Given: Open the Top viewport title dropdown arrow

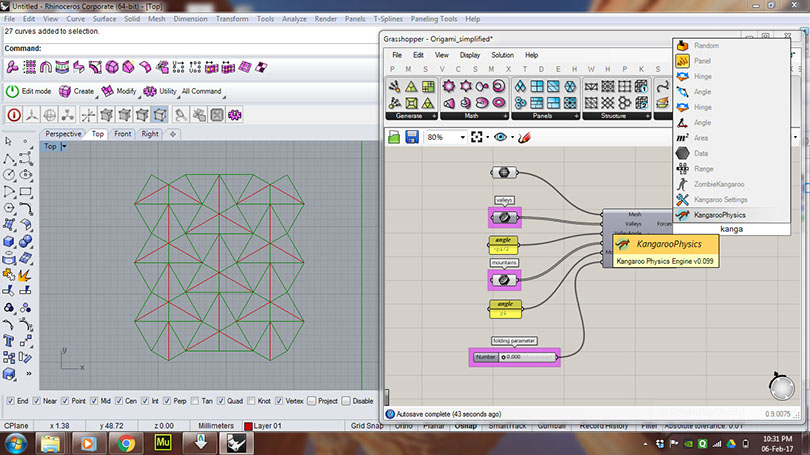Looking at the screenshot, I should [x=64, y=147].
